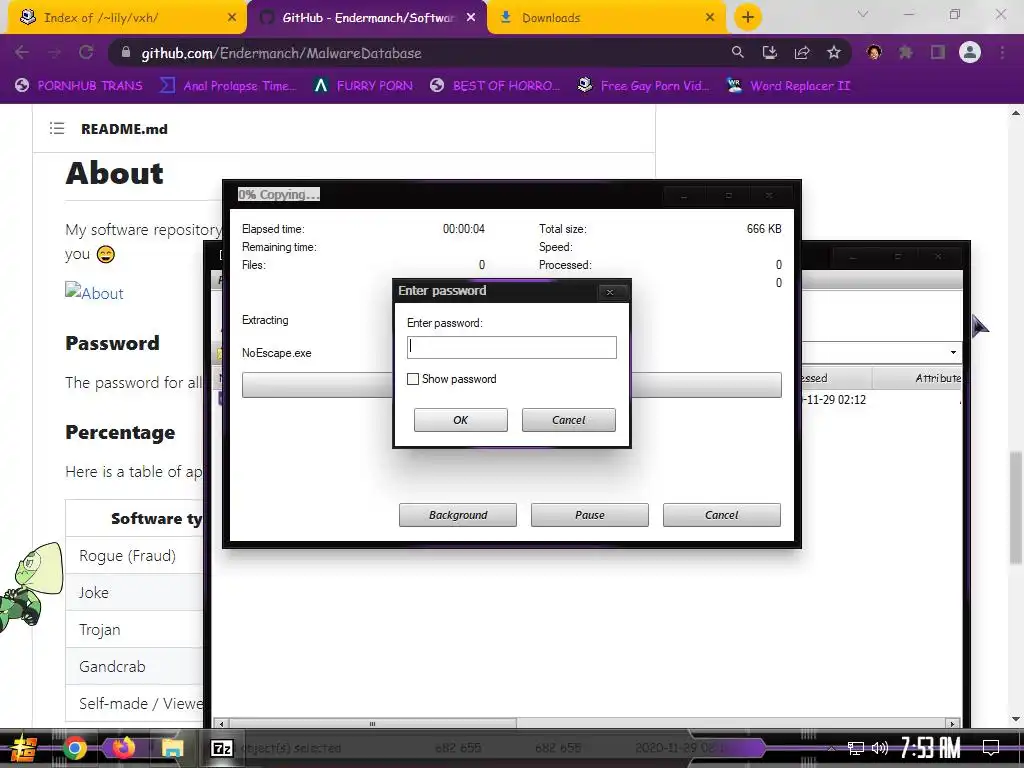Viewport: 1024px width, 768px height.
Task: Open a new browser tab
Action: [748, 17]
